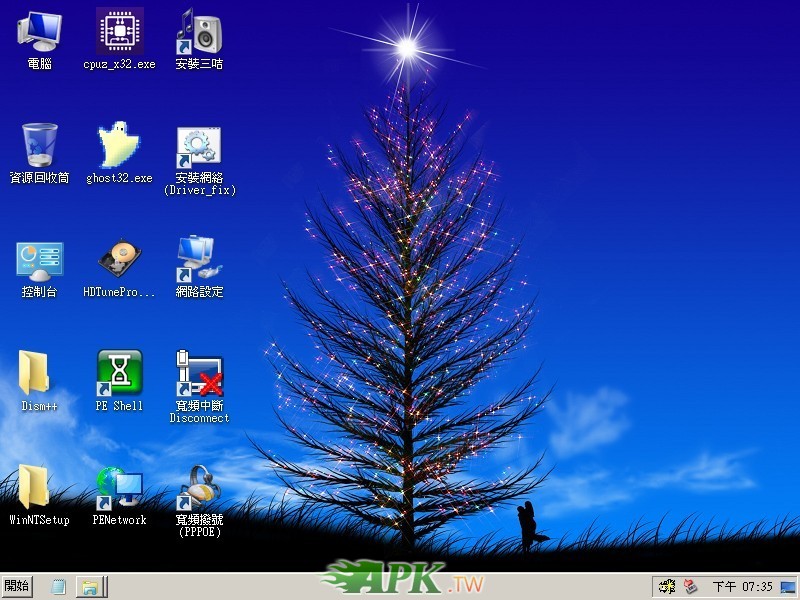Screen dimensions: 800x600
Task: Select the PENetwork globe icon
Action: pyautogui.click(x=119, y=488)
